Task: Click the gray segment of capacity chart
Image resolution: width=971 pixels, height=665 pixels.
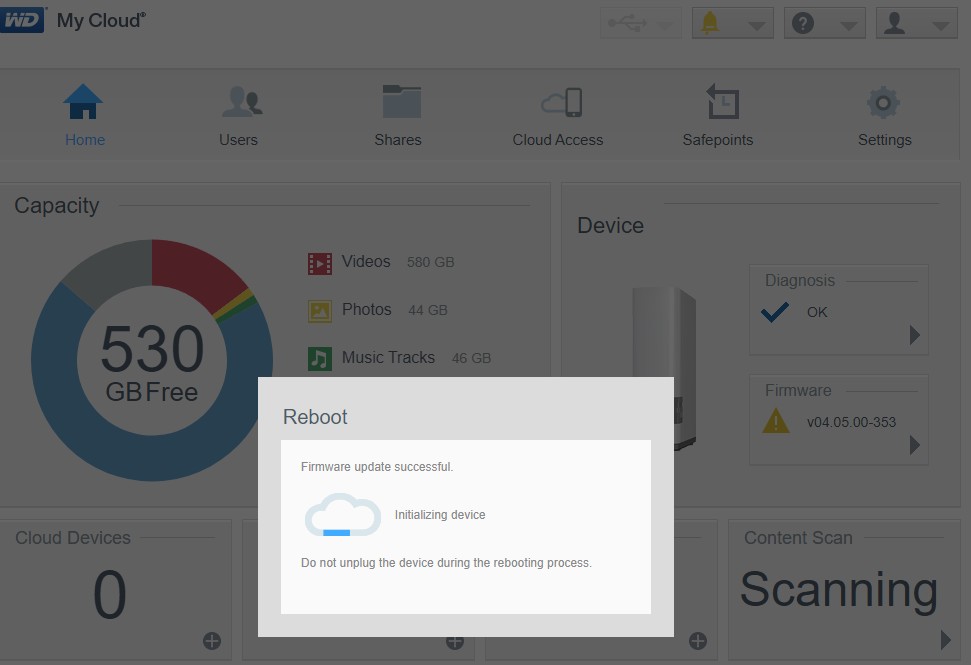Action: [x=113, y=269]
